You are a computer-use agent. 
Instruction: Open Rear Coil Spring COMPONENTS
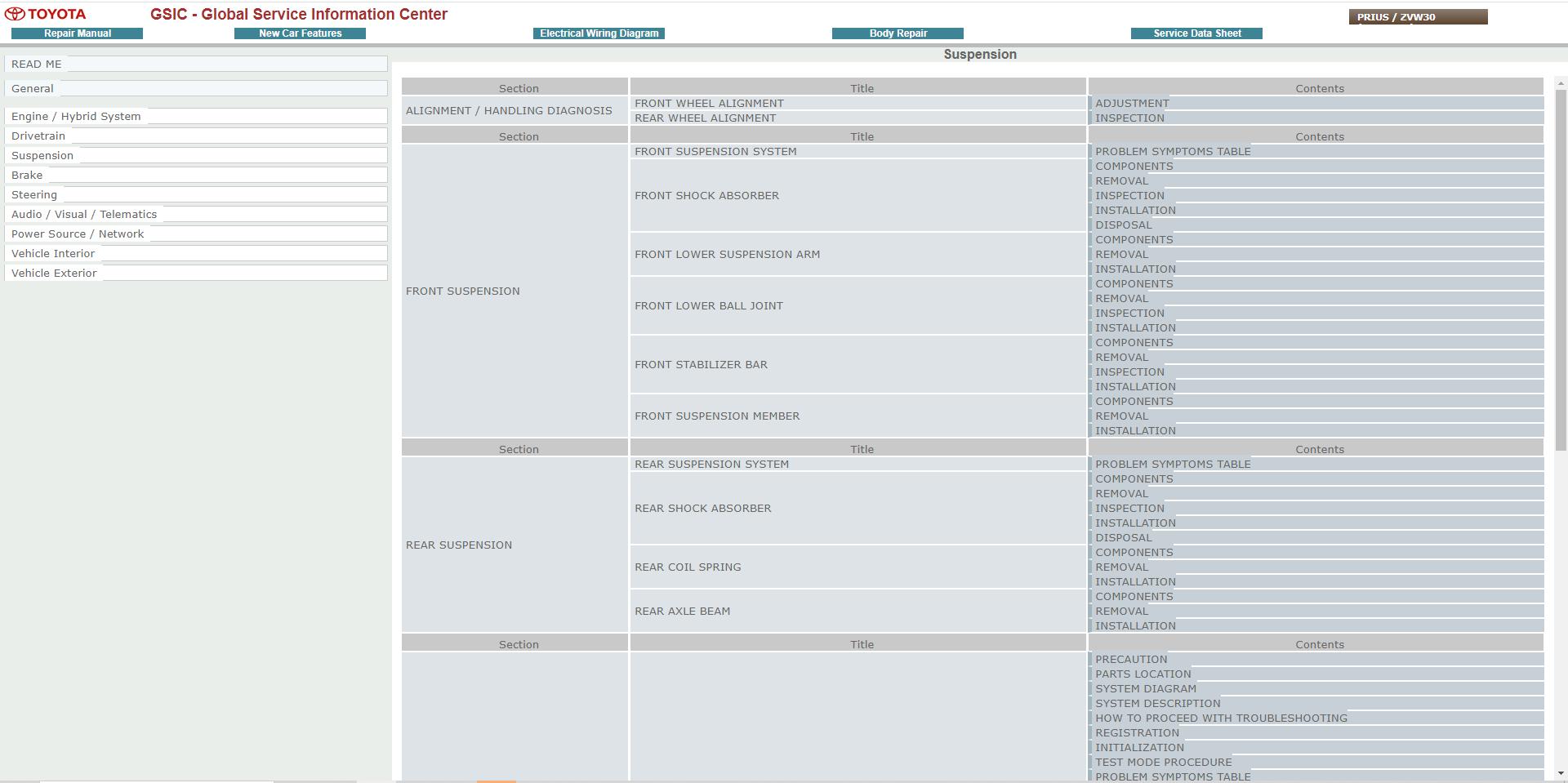click(x=1134, y=552)
